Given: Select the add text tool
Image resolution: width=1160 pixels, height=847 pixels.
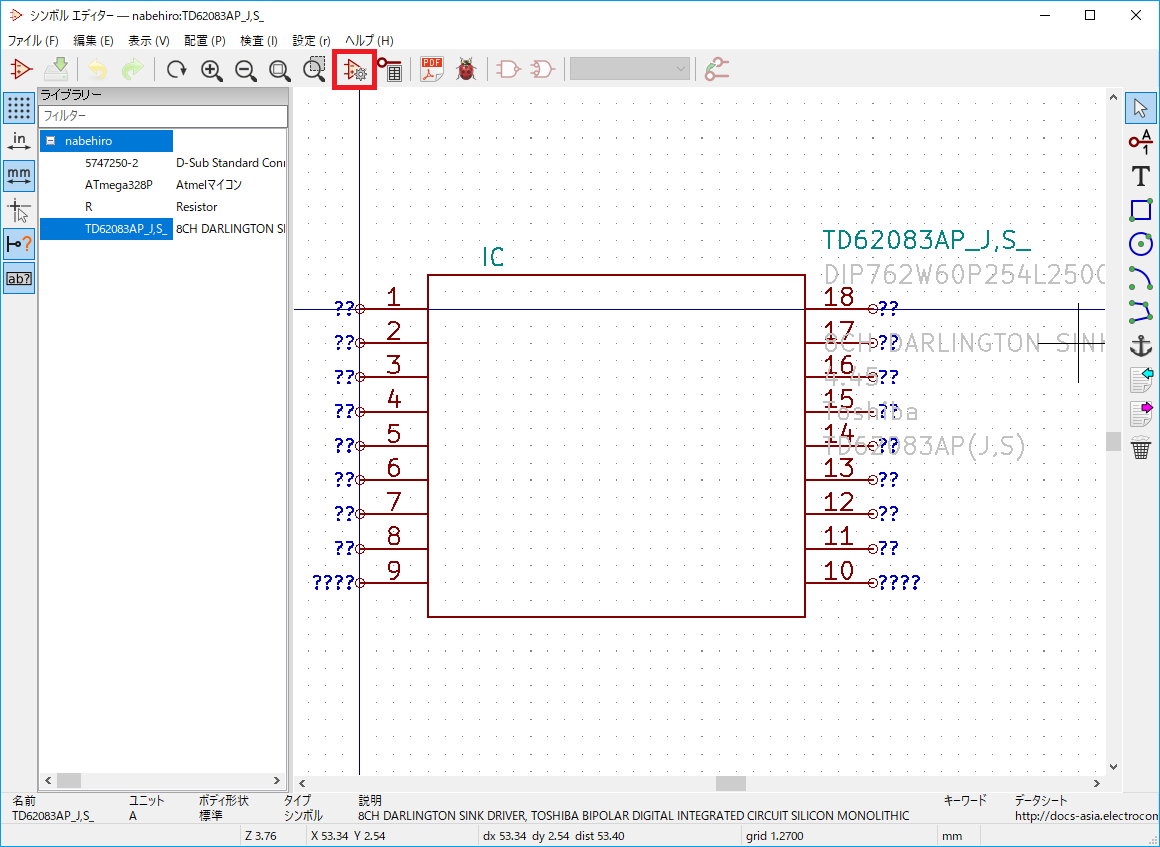Looking at the screenshot, I should (x=1140, y=176).
